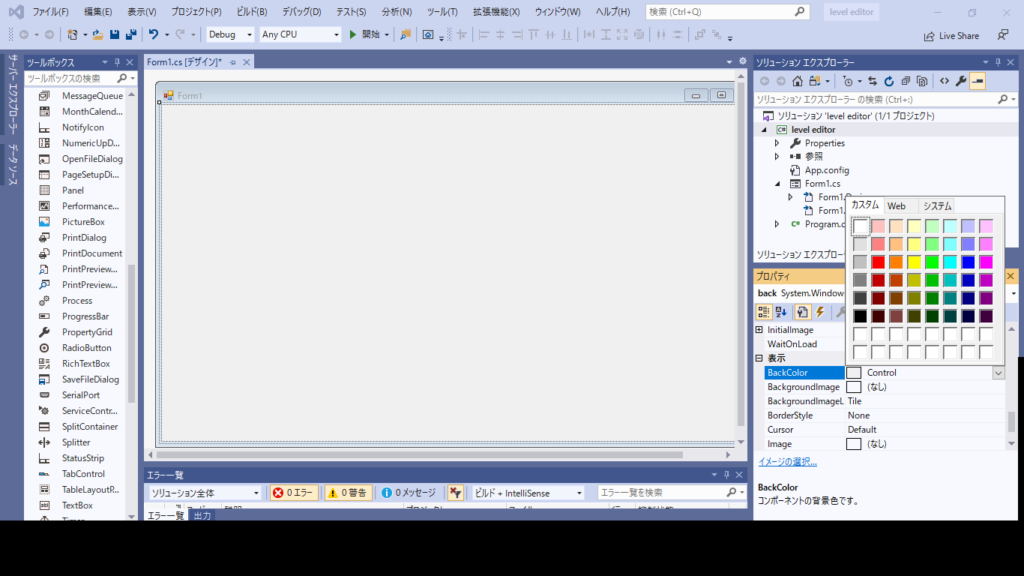Click the イメージの選択 link

(787, 462)
